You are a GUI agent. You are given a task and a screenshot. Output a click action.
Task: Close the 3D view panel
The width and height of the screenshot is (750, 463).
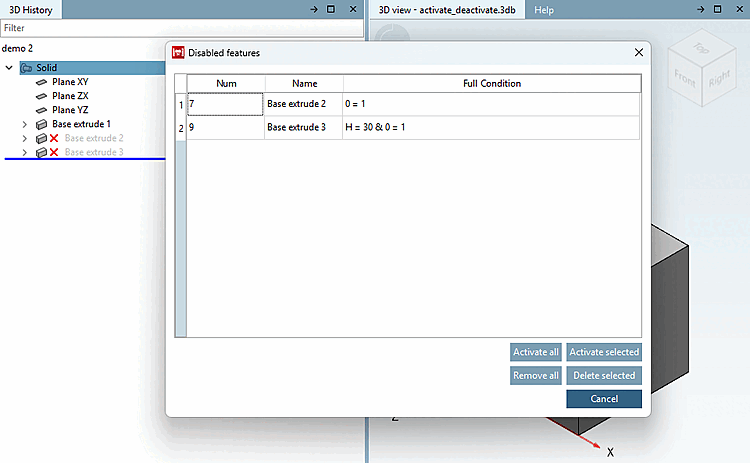pyautogui.click(x=739, y=9)
